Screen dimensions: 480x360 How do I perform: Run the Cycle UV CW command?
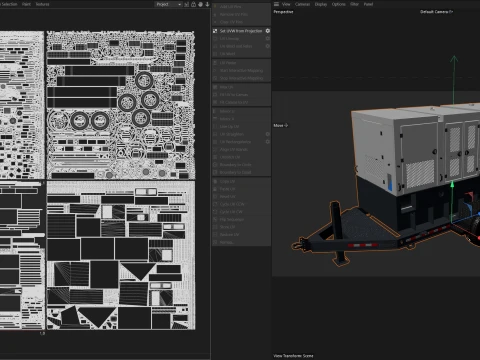241,212
